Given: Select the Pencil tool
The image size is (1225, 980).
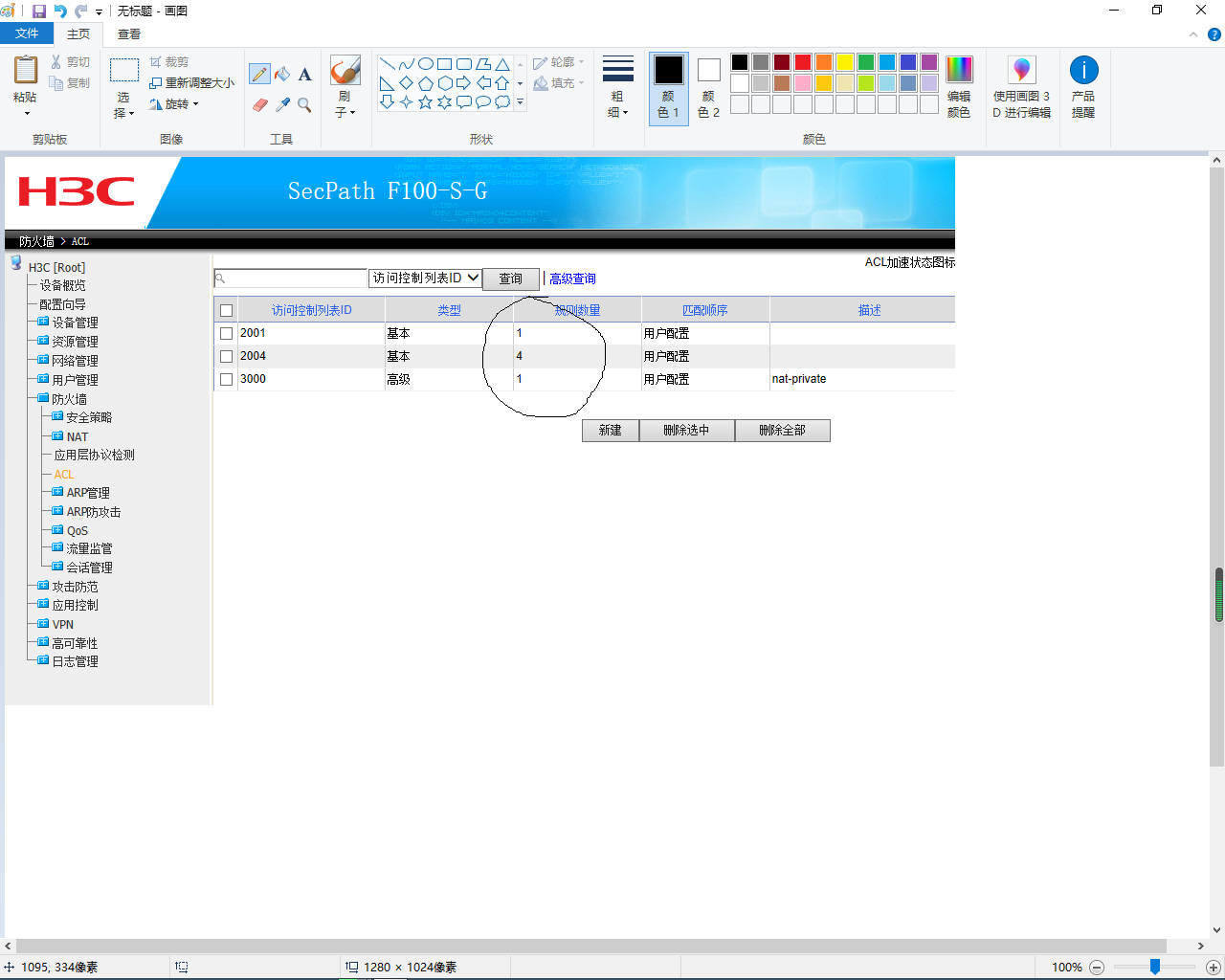Looking at the screenshot, I should tap(259, 74).
